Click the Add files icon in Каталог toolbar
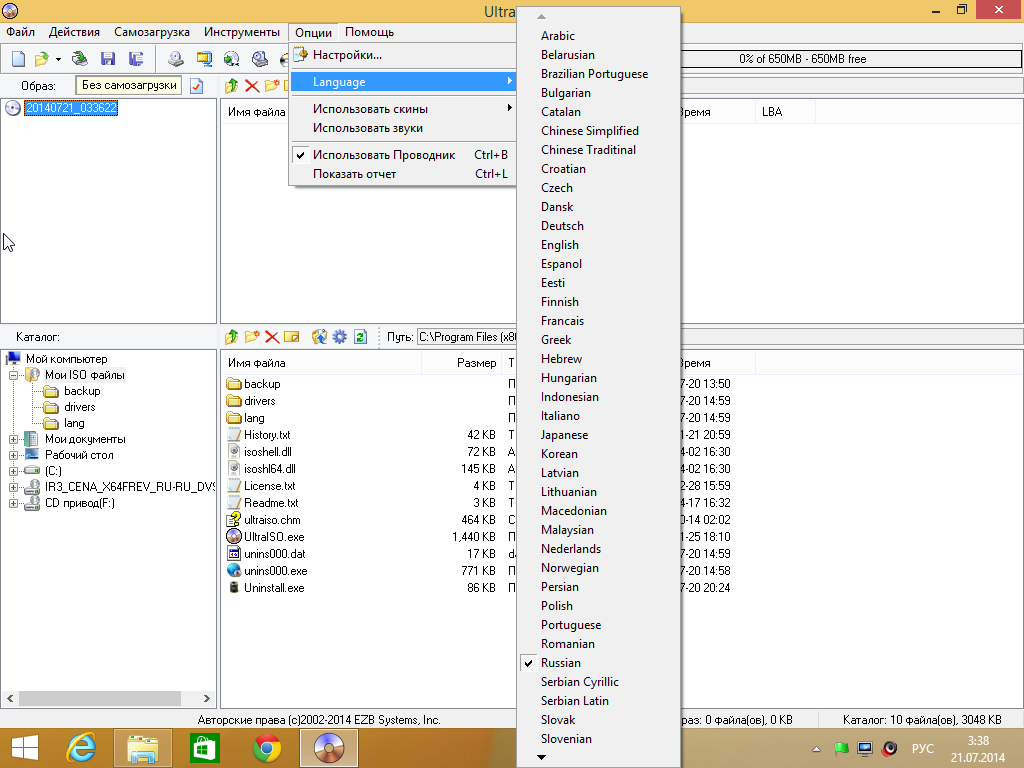 pyautogui.click(x=319, y=337)
